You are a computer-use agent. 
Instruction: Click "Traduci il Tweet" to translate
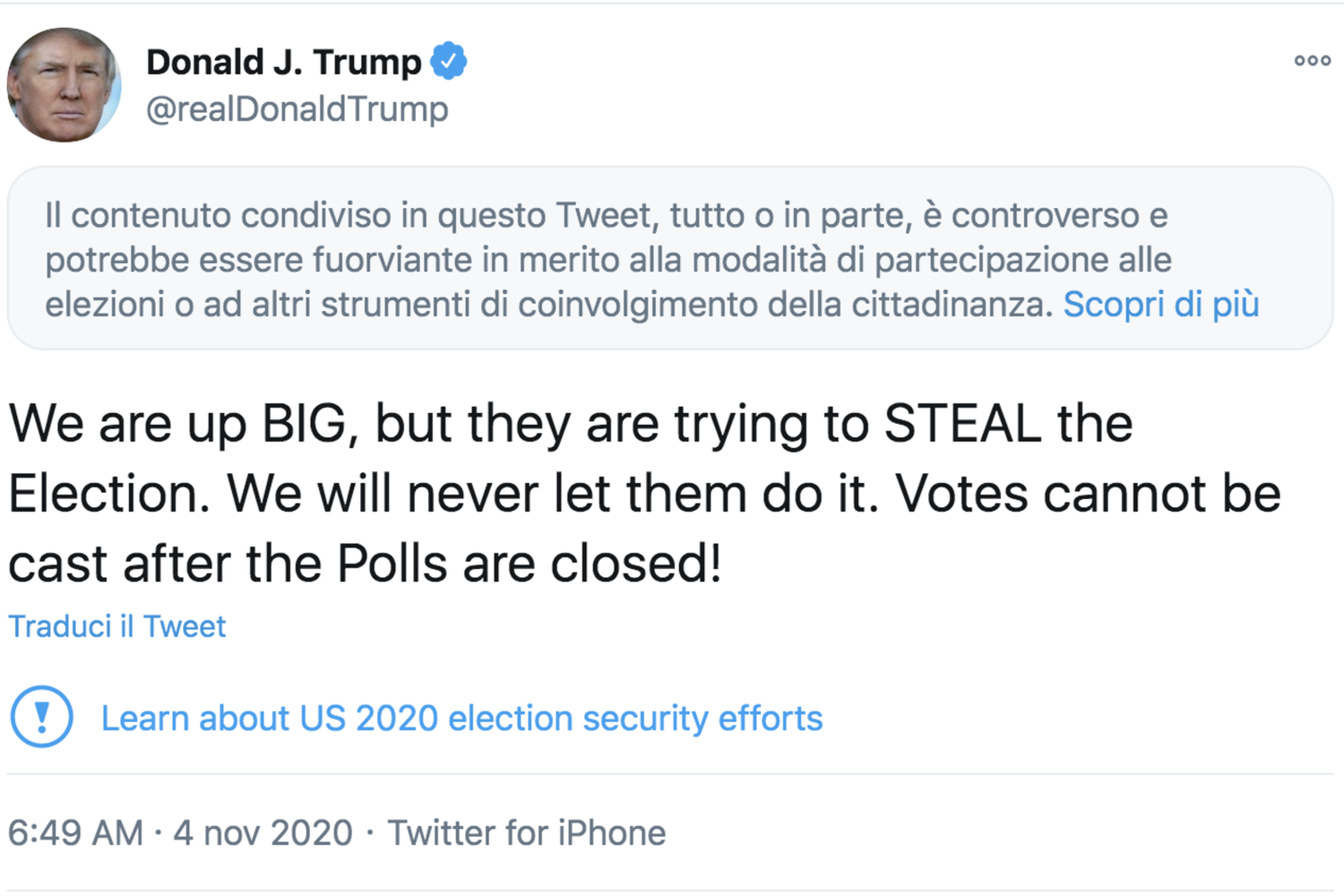point(117,626)
